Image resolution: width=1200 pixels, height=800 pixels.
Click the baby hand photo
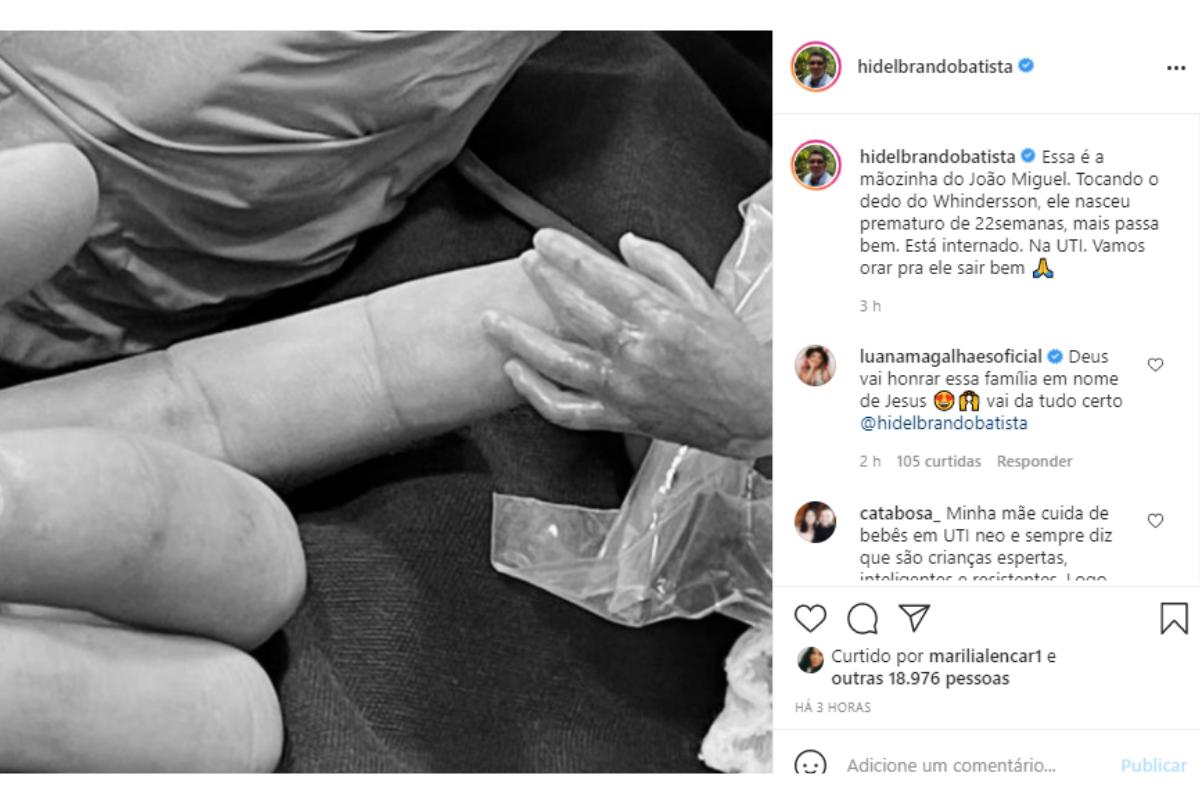386,401
